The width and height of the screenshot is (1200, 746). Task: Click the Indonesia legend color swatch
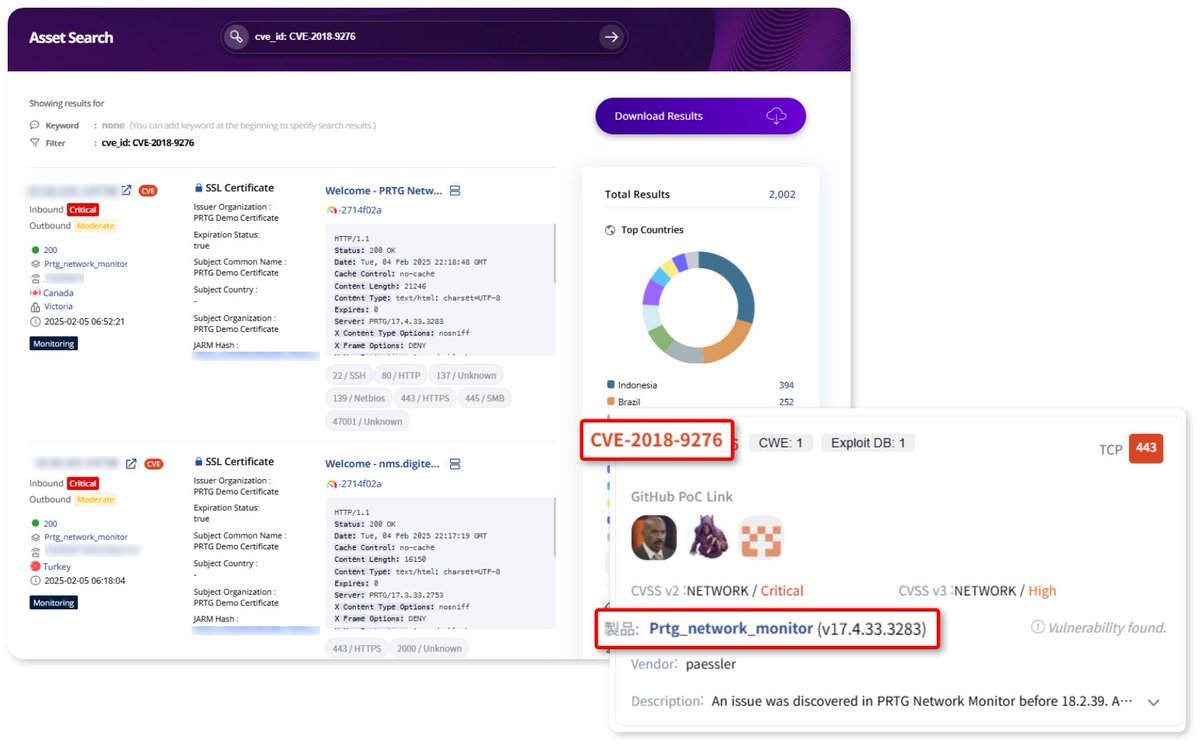tap(610, 385)
